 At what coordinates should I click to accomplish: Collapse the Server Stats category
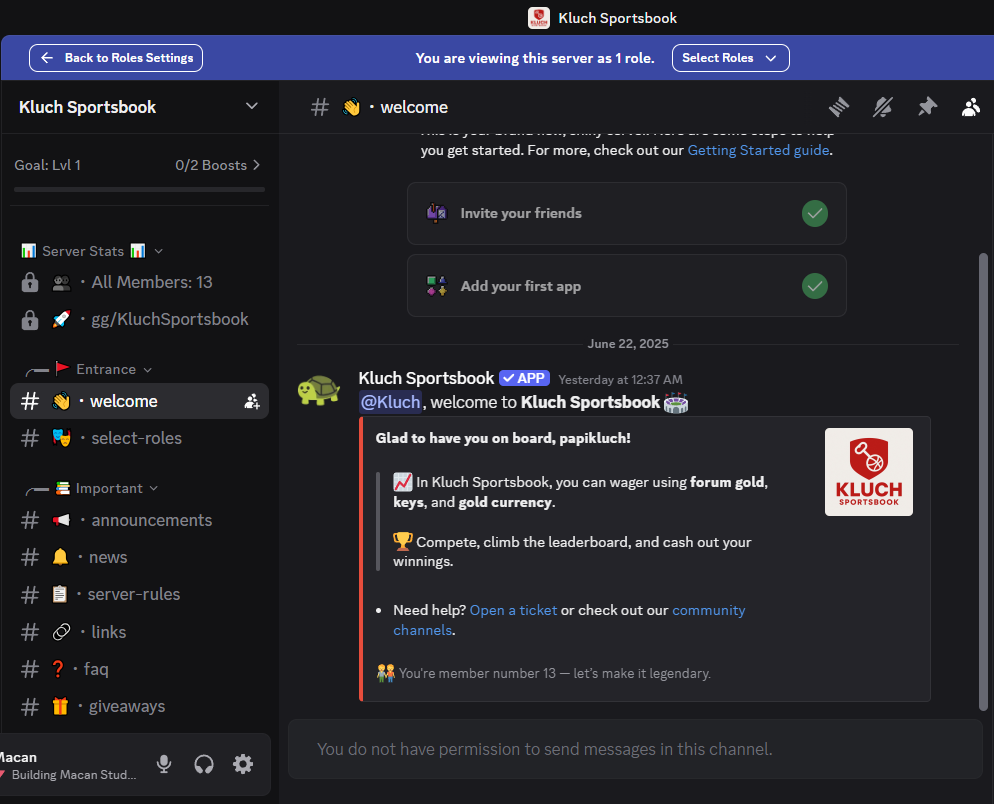pyautogui.click(x=91, y=251)
